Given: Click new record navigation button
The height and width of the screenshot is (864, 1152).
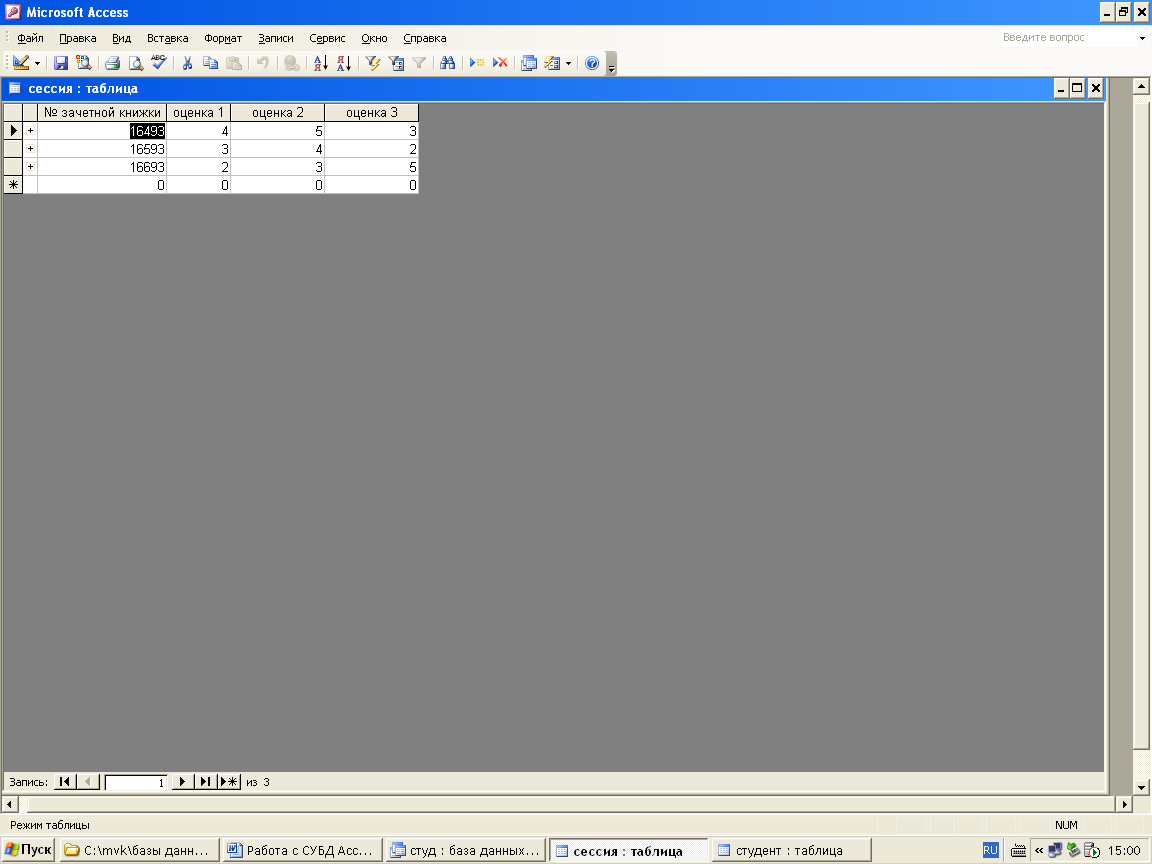Looking at the screenshot, I should click(x=229, y=782).
